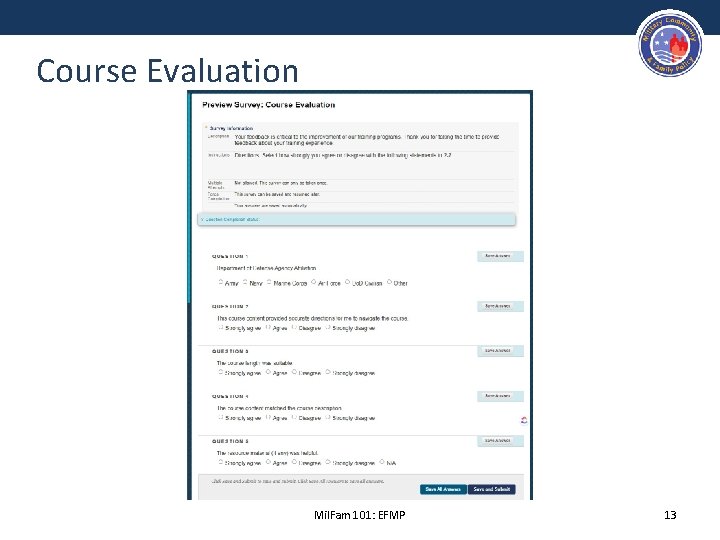Select Disagree for Question 5

tap(294, 462)
